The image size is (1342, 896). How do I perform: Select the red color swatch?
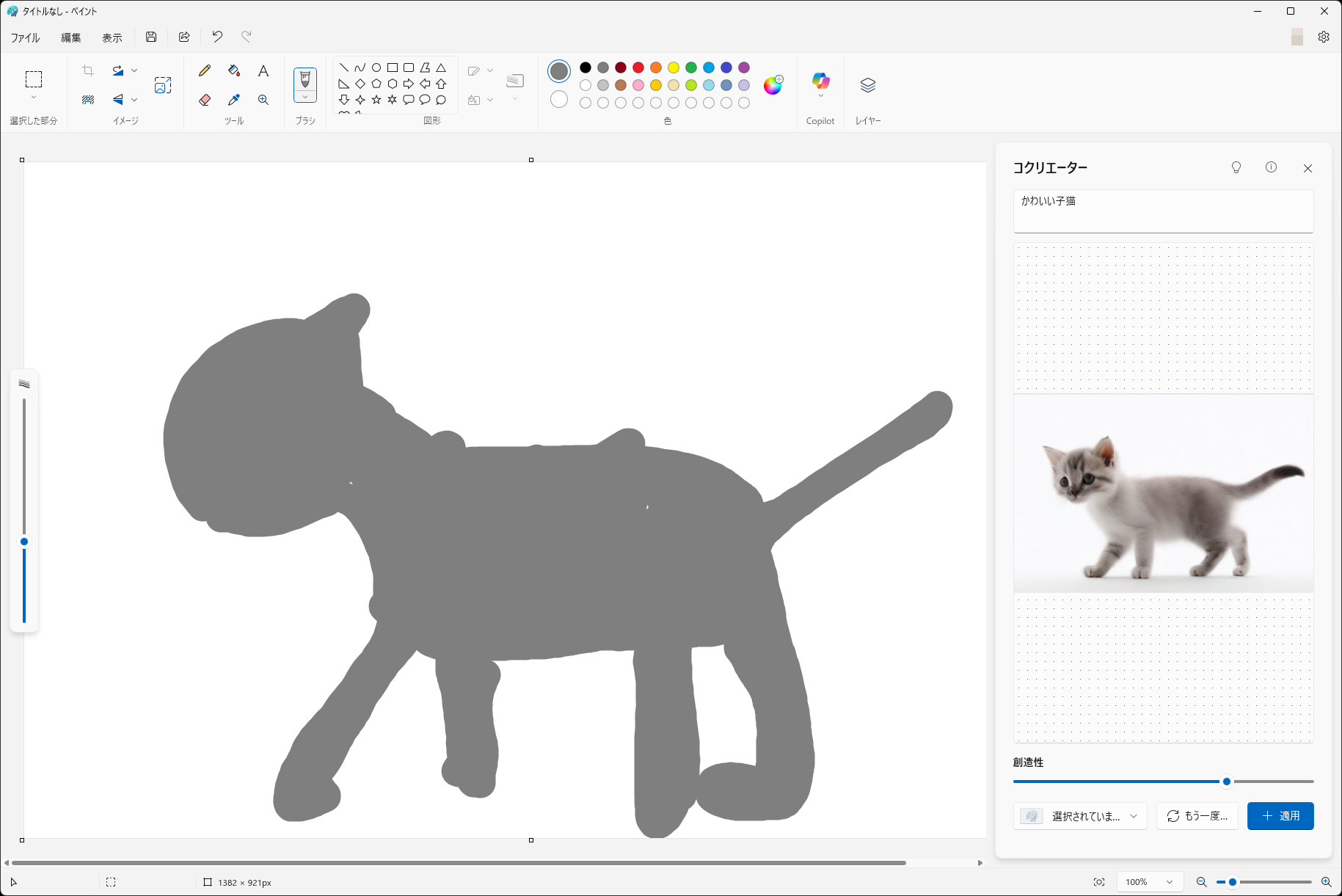point(638,67)
